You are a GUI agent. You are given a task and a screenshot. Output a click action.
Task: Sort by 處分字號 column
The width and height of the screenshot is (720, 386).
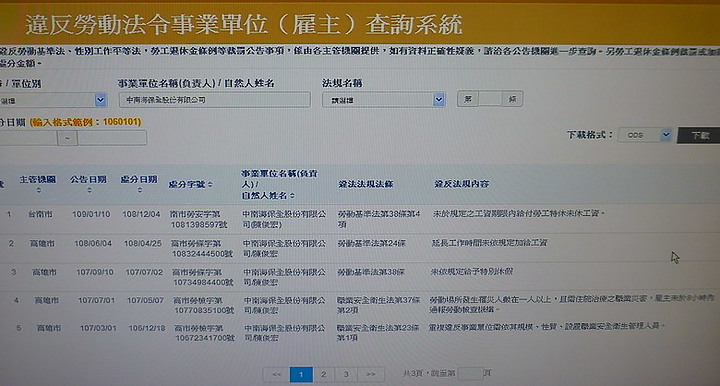[190, 185]
